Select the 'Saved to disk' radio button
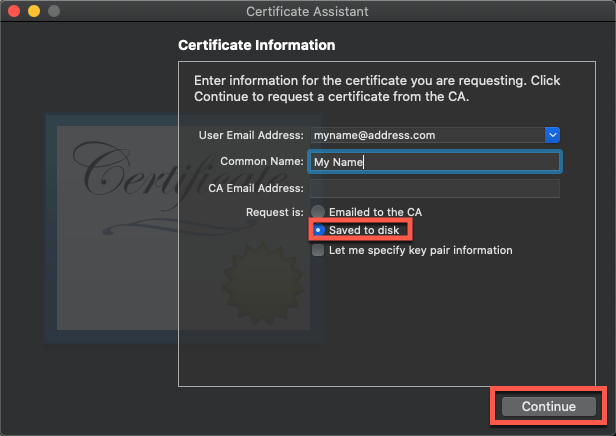 [x=318, y=230]
